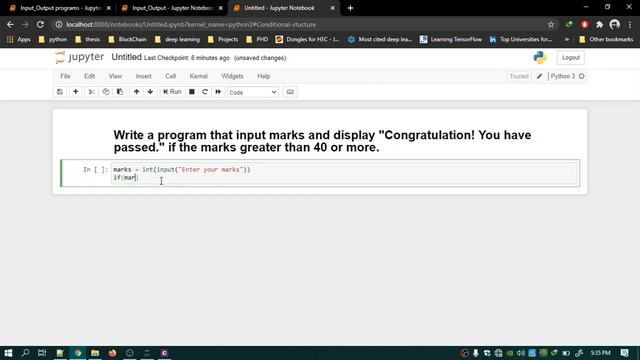
Task: Click the Logout button
Action: tap(571, 58)
